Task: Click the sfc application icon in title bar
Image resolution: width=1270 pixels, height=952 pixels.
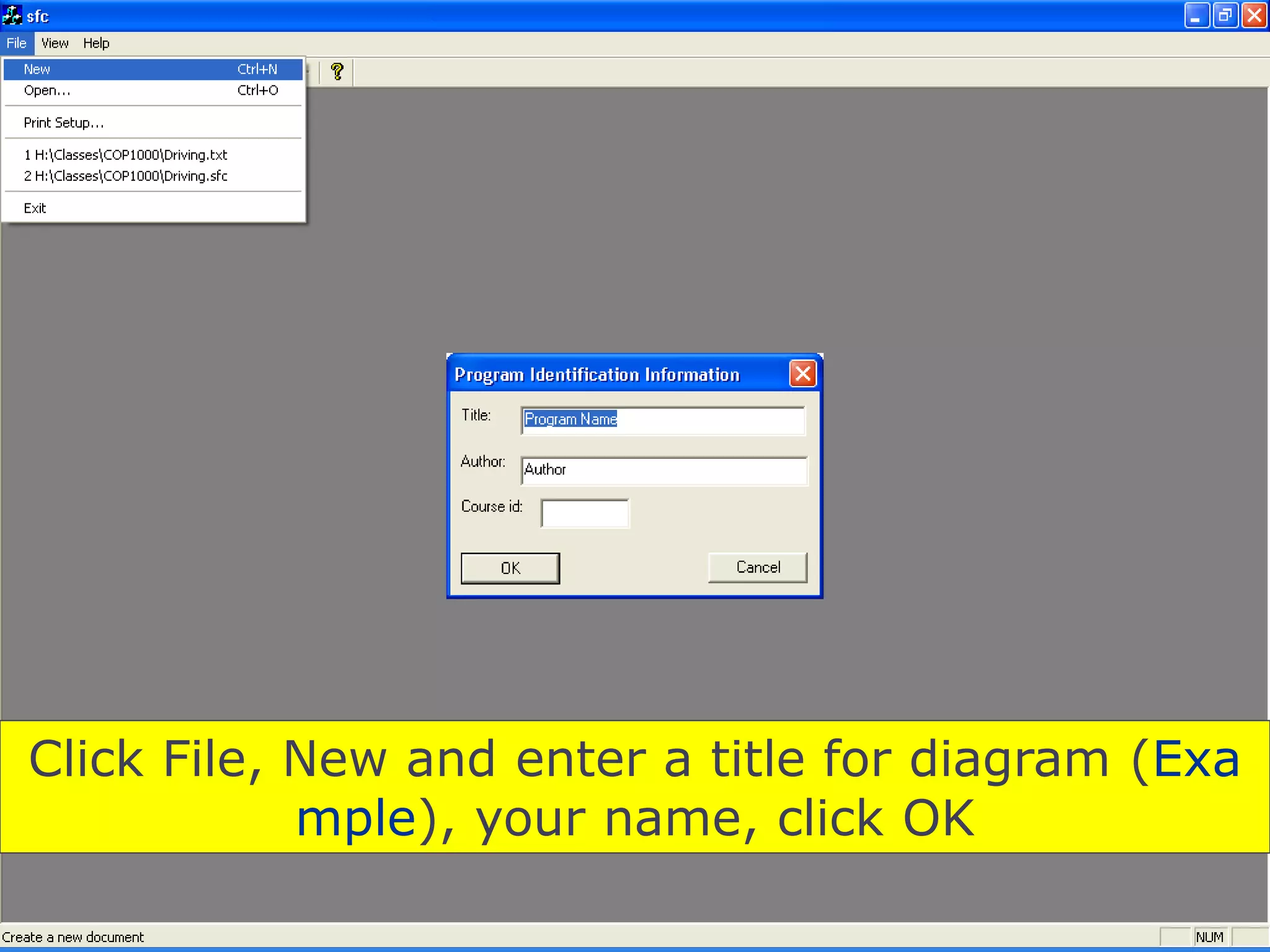Action: pos(12,15)
